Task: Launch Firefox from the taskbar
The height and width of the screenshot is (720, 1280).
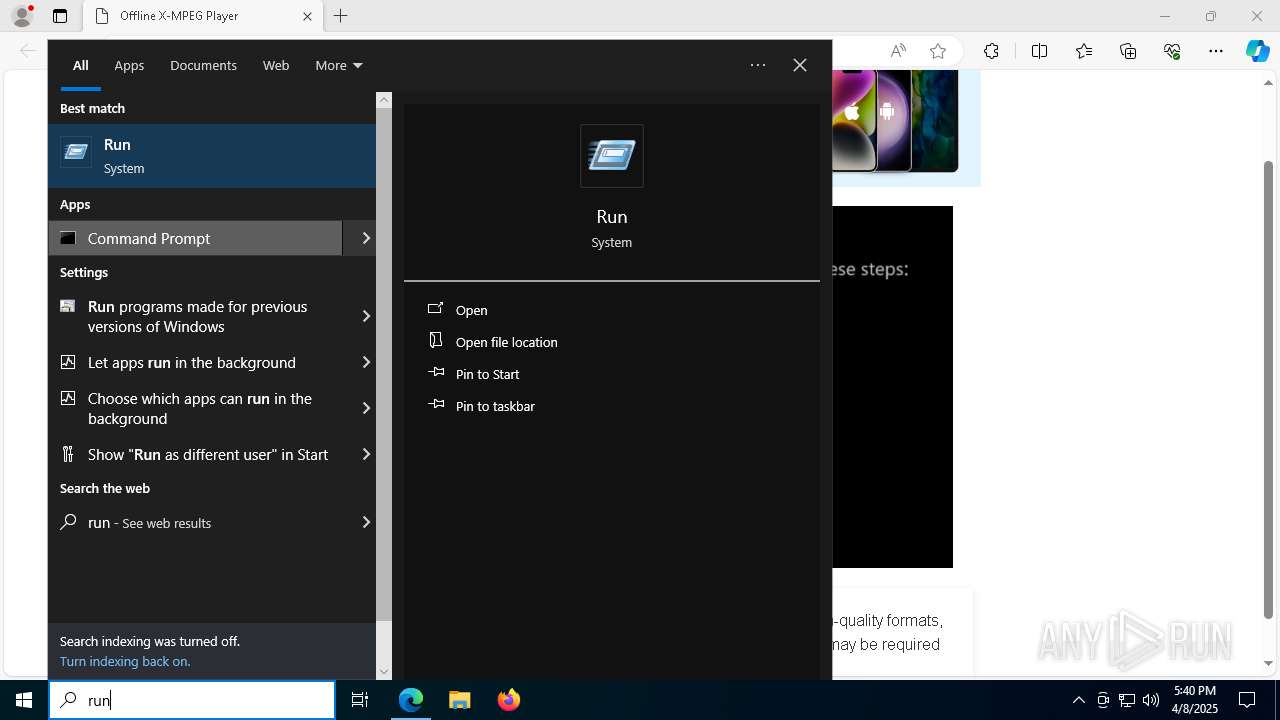Action: (x=508, y=700)
